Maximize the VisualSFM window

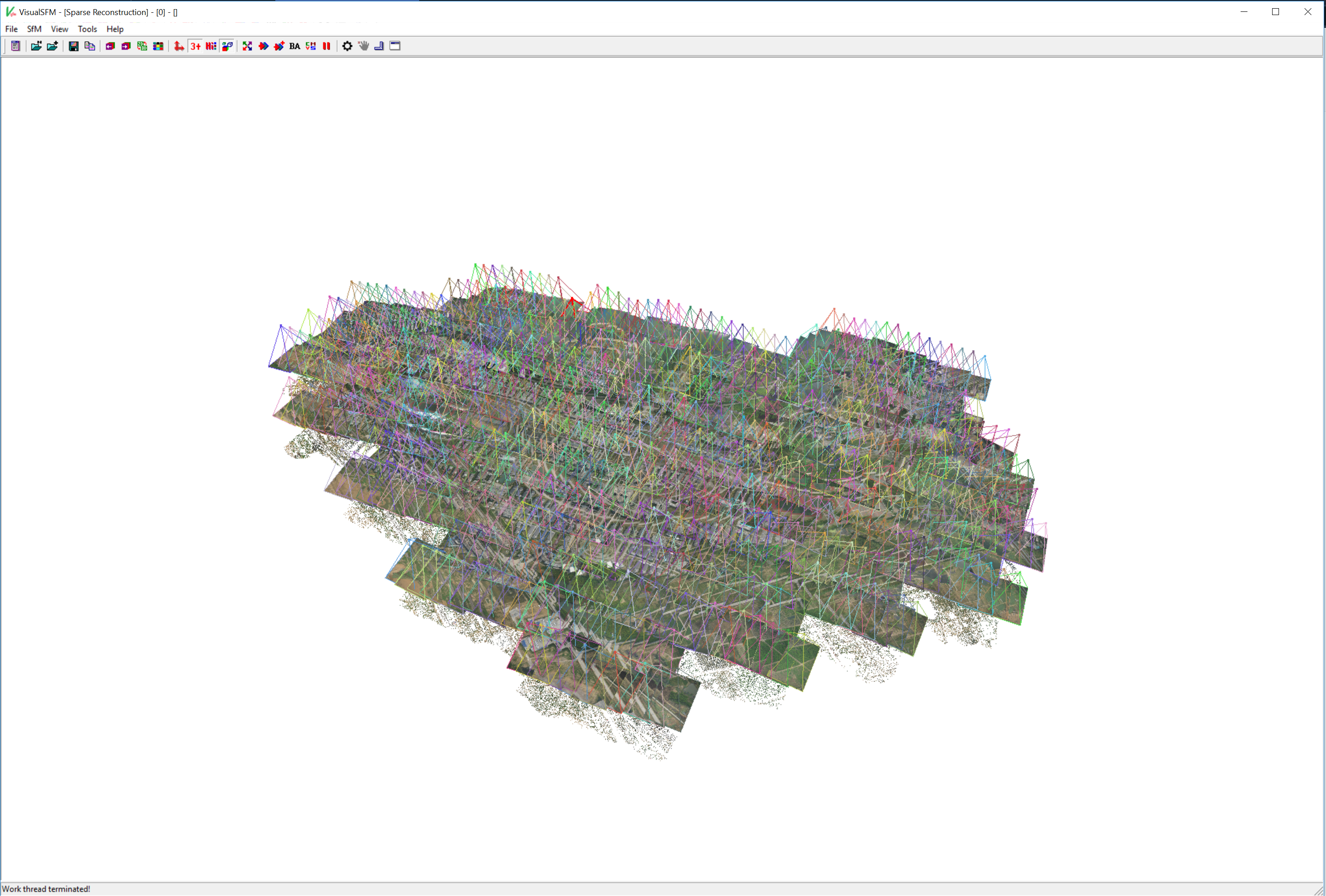(1276, 12)
